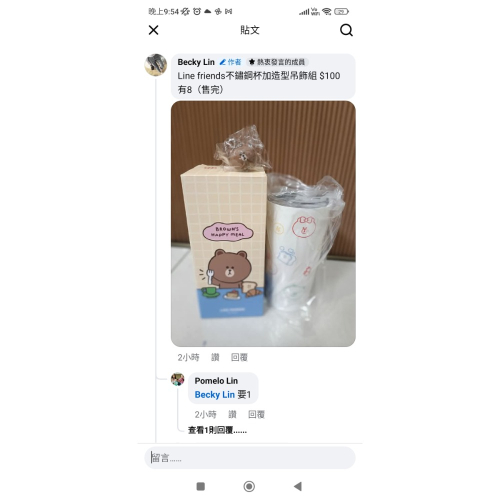Open Pomelo Lin's name link
Image resolution: width=500 pixels, height=500 pixels.
tap(216, 381)
